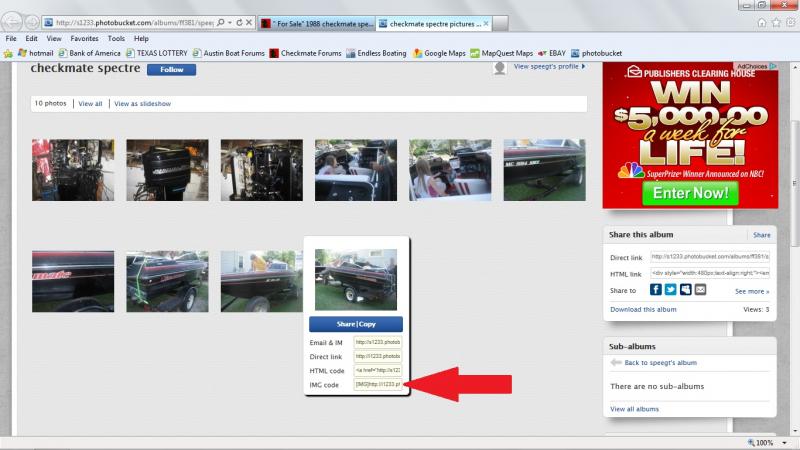Click the Email & IM code field
The image size is (800, 450).
[x=378, y=342]
